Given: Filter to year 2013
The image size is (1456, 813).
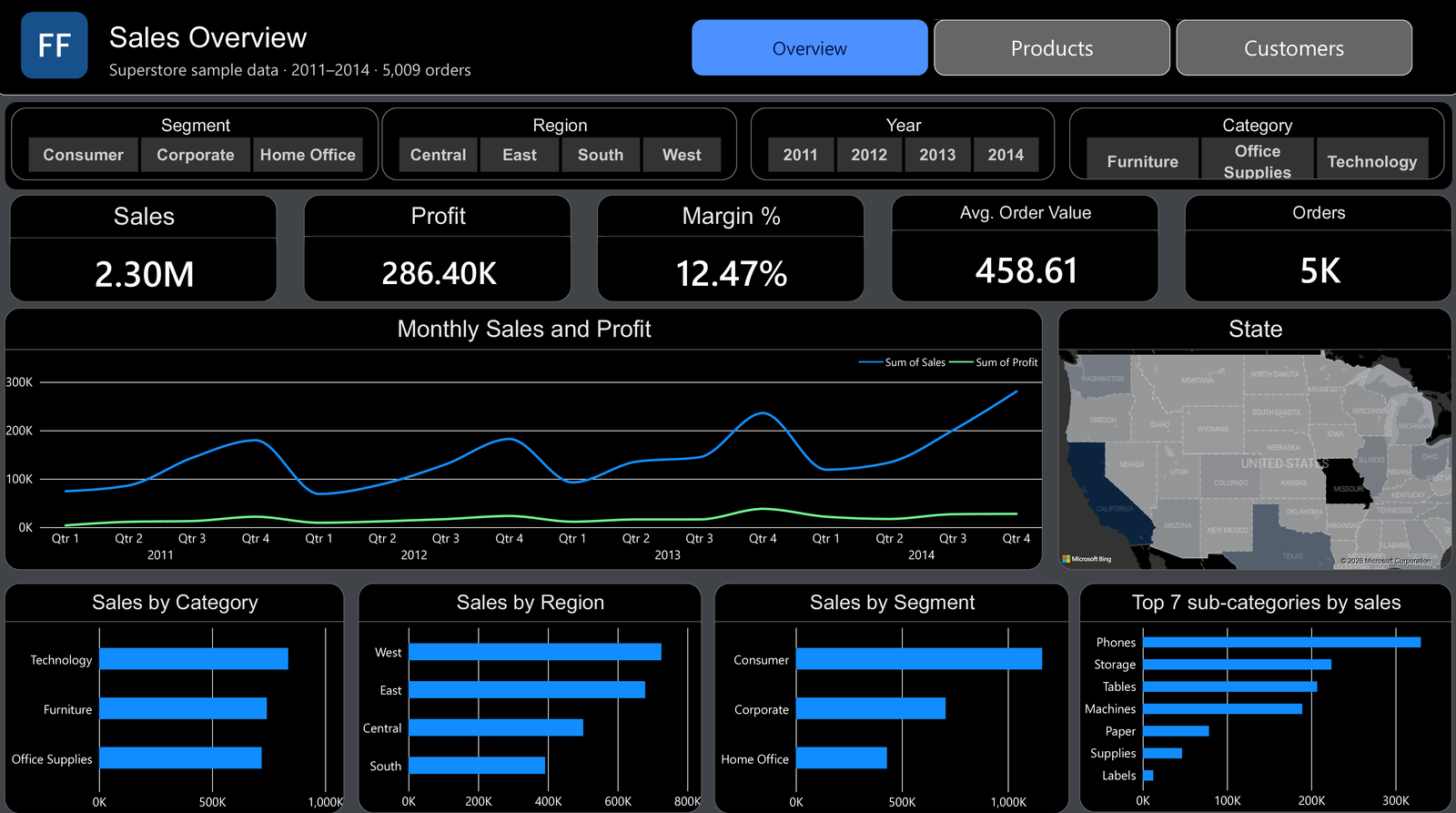Looking at the screenshot, I should click(937, 155).
